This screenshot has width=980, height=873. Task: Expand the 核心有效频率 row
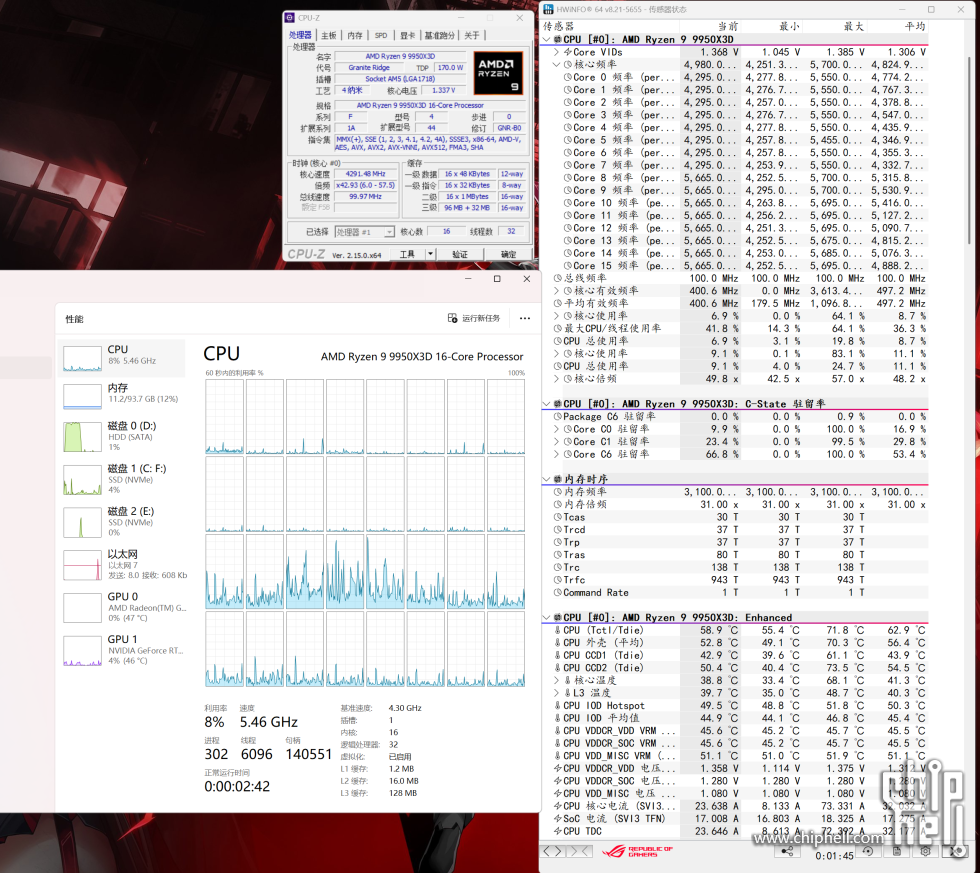coord(557,291)
